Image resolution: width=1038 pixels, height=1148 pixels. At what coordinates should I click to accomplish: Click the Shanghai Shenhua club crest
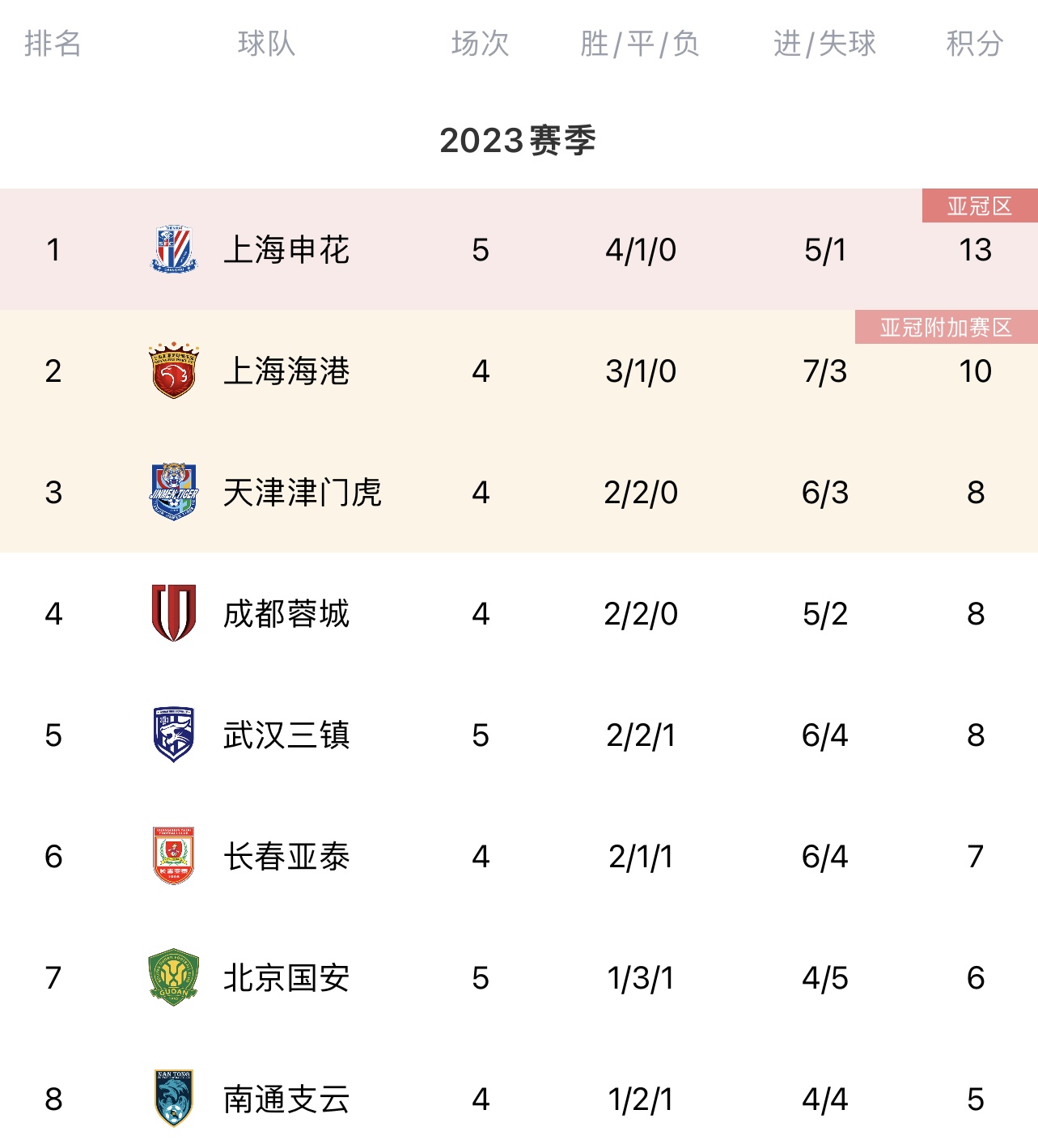(174, 249)
